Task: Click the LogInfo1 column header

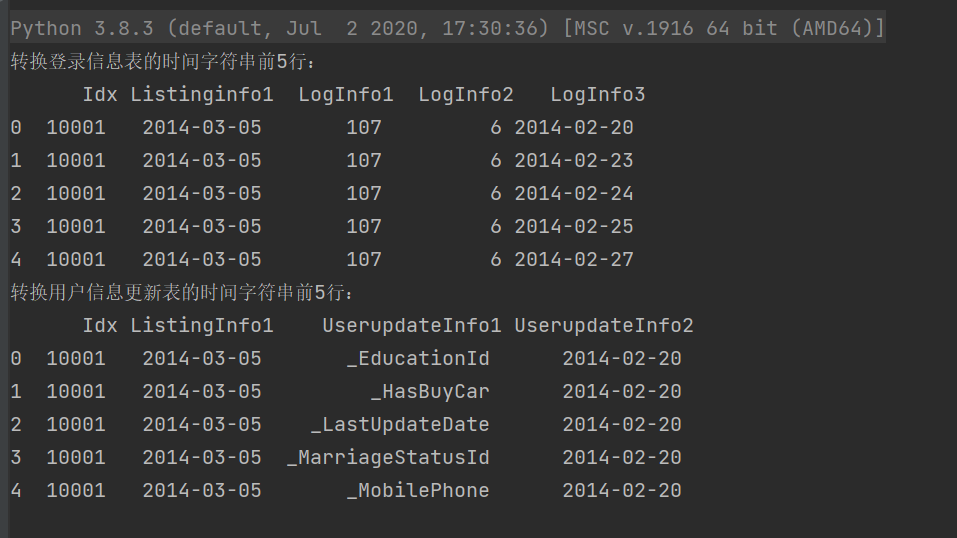Action: [x=346, y=95]
